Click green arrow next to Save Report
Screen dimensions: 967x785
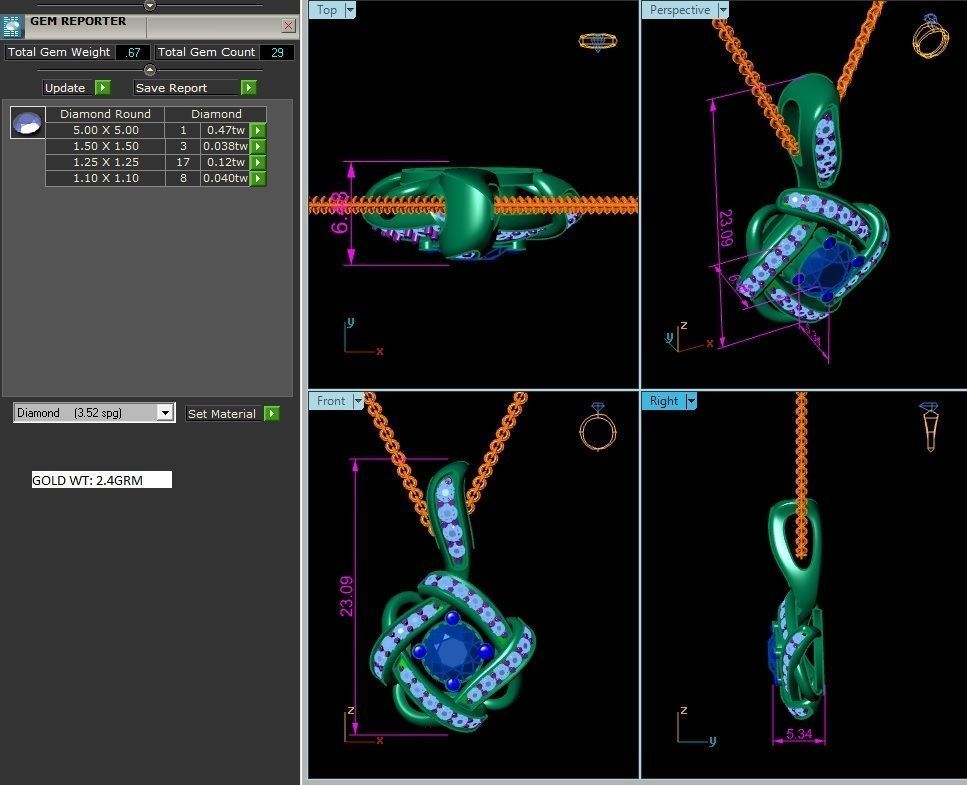coord(248,88)
